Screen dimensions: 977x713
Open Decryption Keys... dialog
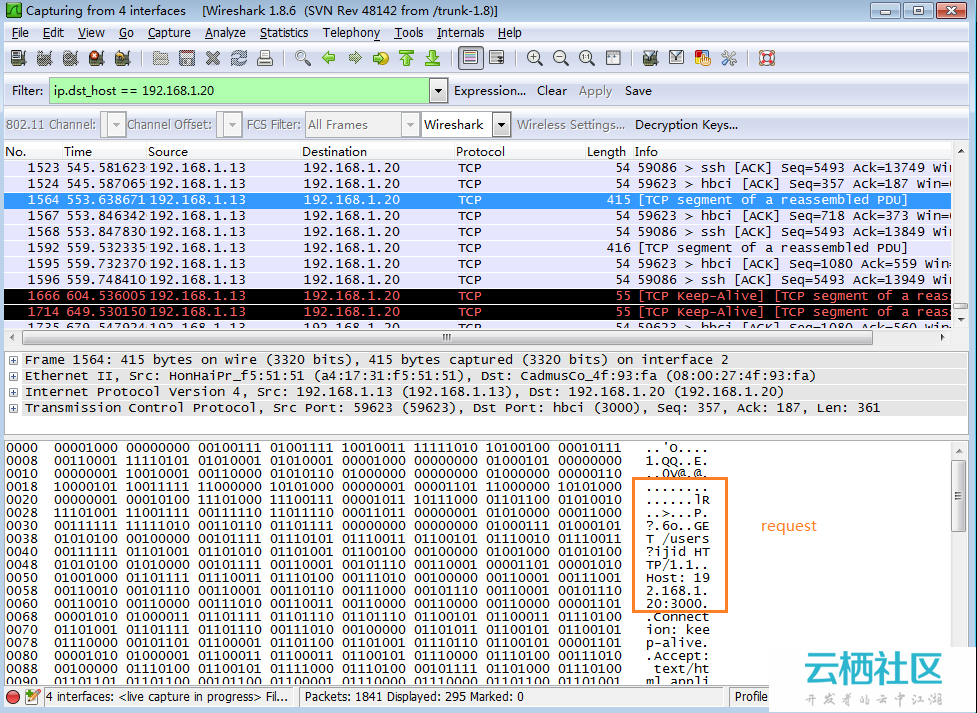[x=686, y=125]
